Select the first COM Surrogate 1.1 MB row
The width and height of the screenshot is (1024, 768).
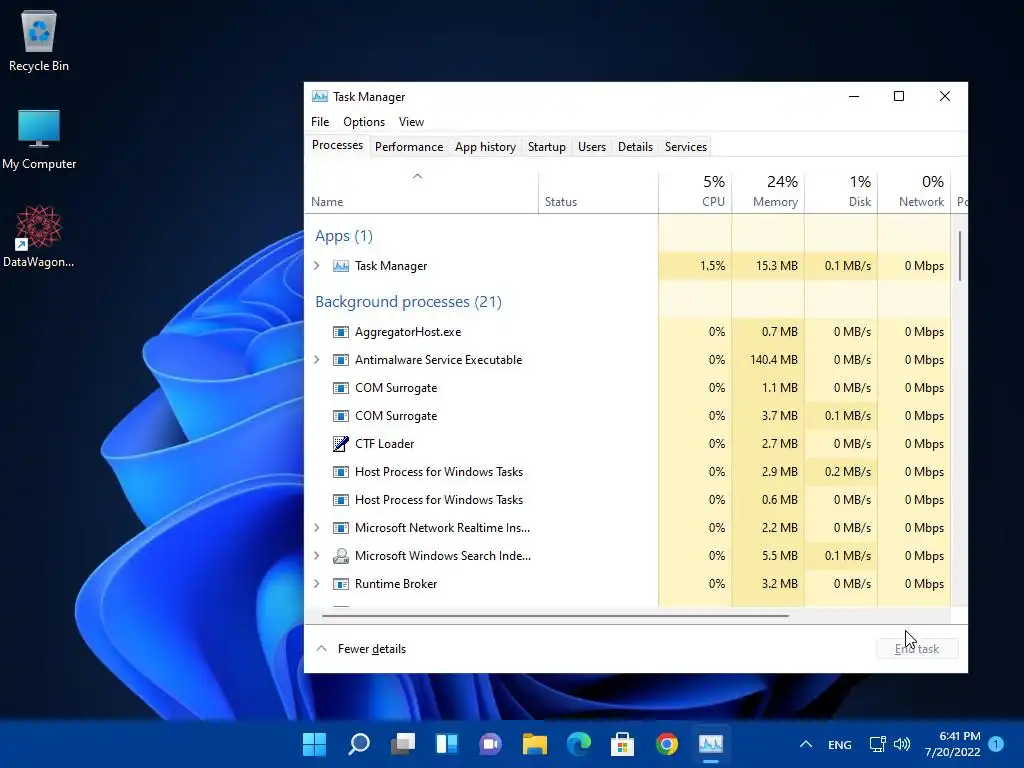(628, 388)
